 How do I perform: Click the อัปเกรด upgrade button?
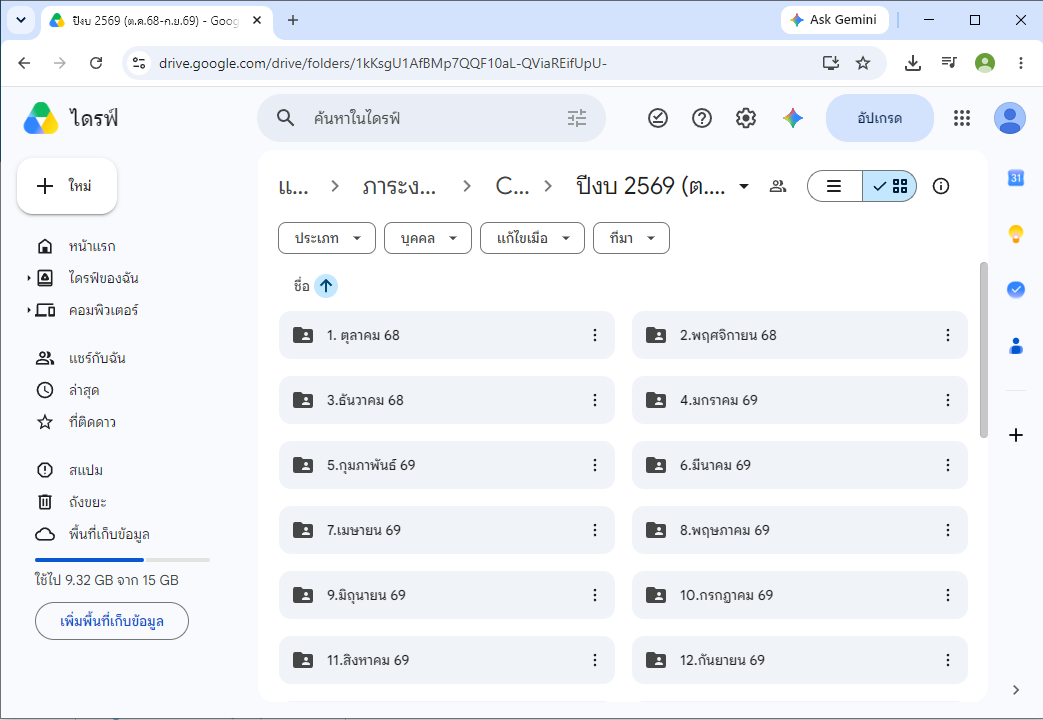click(x=879, y=118)
